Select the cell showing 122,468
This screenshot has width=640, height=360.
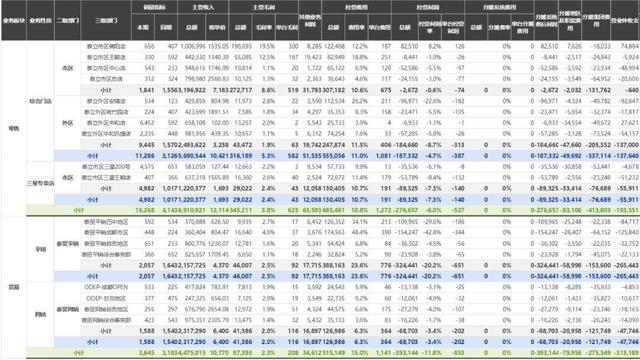[x=334, y=47]
